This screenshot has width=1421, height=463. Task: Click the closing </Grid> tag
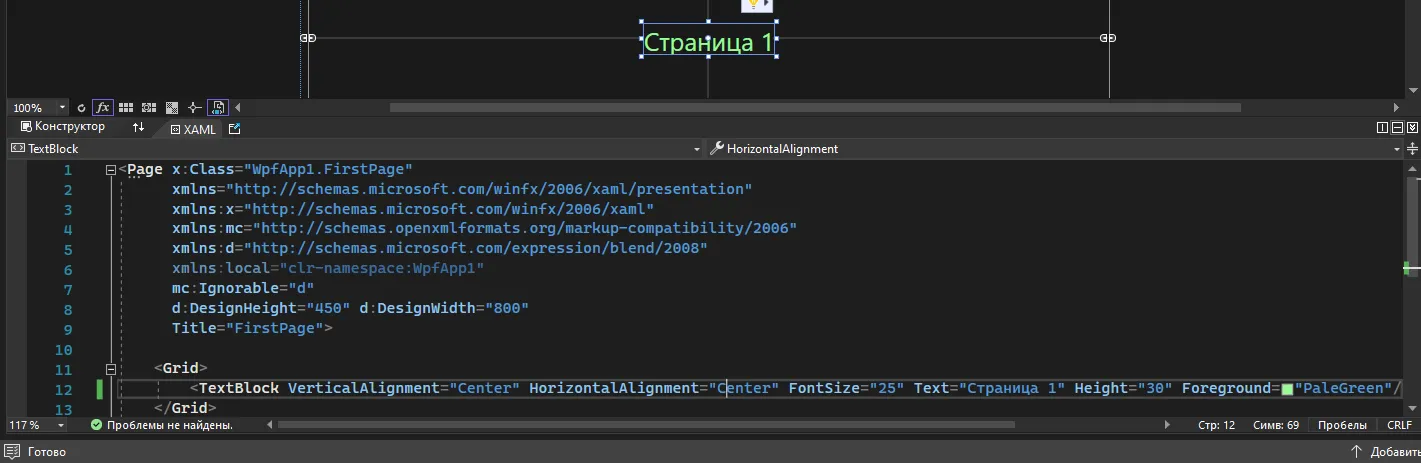[185, 409]
